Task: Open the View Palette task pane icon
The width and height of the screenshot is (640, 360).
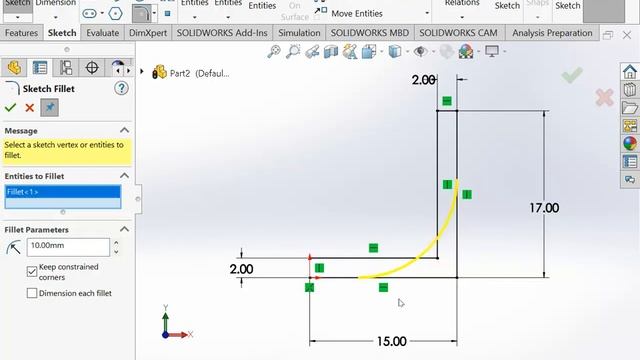Action: (x=630, y=126)
